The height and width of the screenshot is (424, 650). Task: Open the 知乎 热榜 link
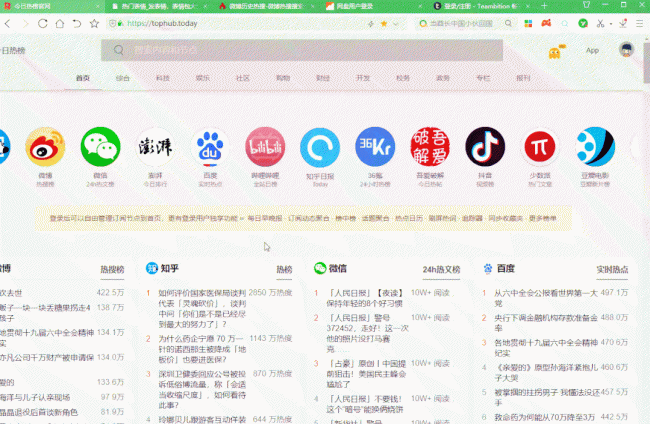(x=284, y=269)
